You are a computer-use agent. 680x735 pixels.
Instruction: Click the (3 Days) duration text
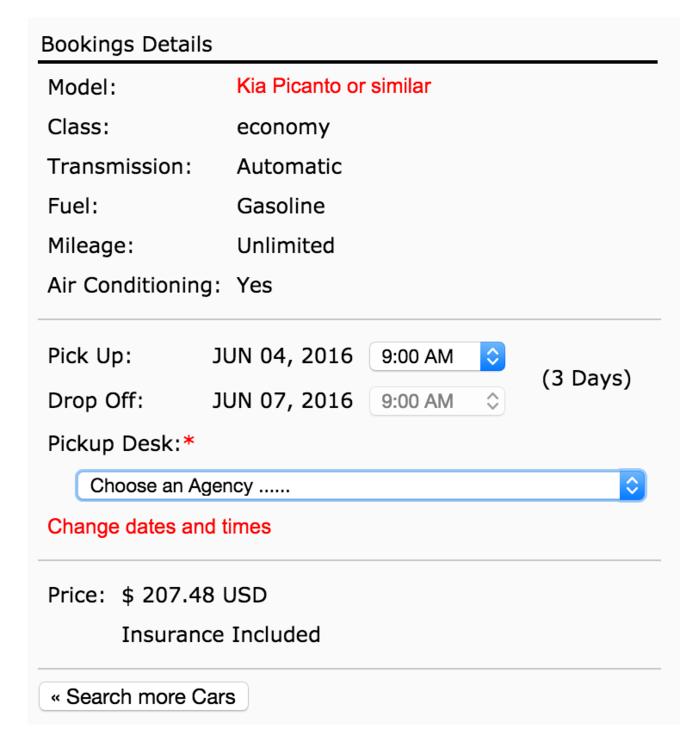[x=586, y=380]
